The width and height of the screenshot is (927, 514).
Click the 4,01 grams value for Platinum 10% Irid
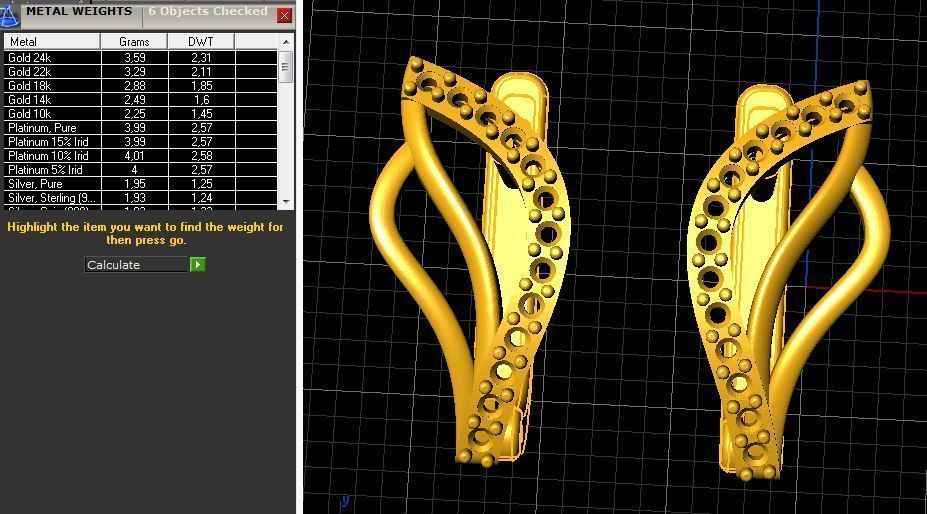(135, 156)
